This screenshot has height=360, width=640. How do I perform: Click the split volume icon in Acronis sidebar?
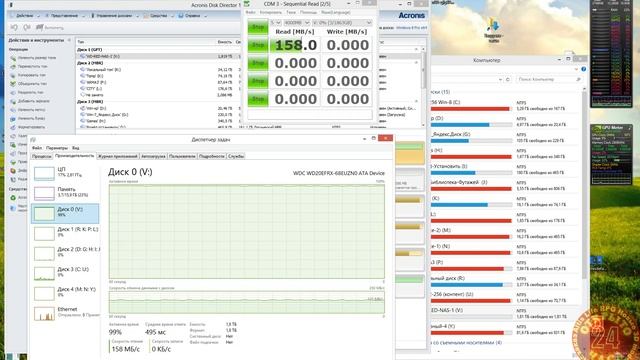point(13,92)
